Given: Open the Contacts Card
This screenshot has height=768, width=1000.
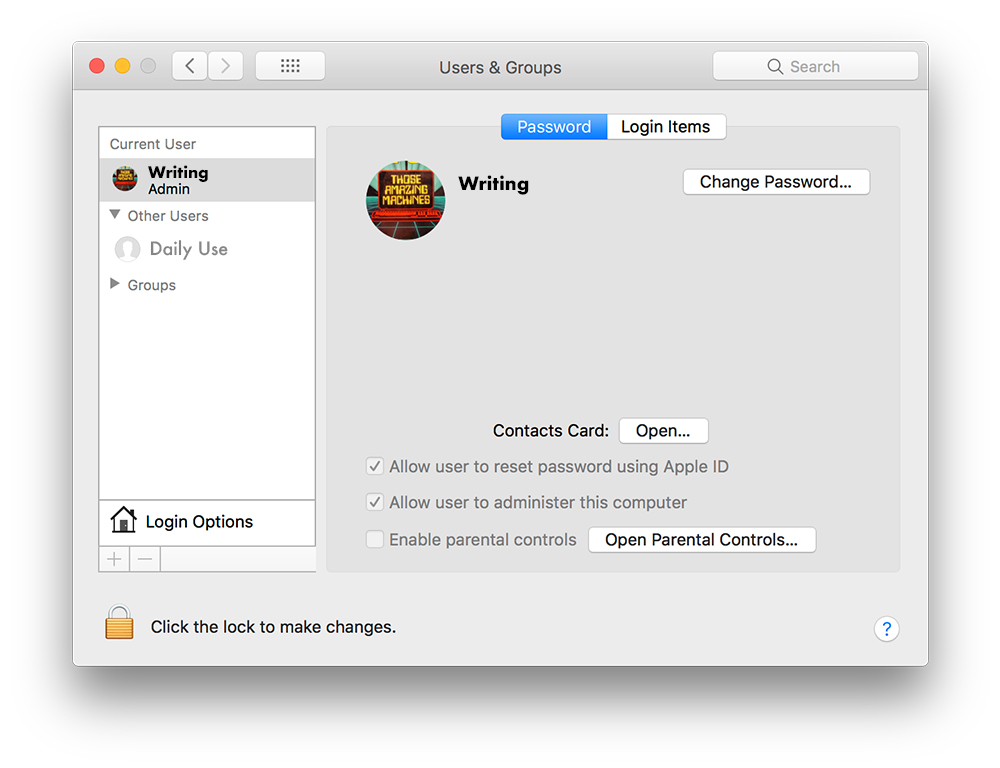Looking at the screenshot, I should pos(663,430).
